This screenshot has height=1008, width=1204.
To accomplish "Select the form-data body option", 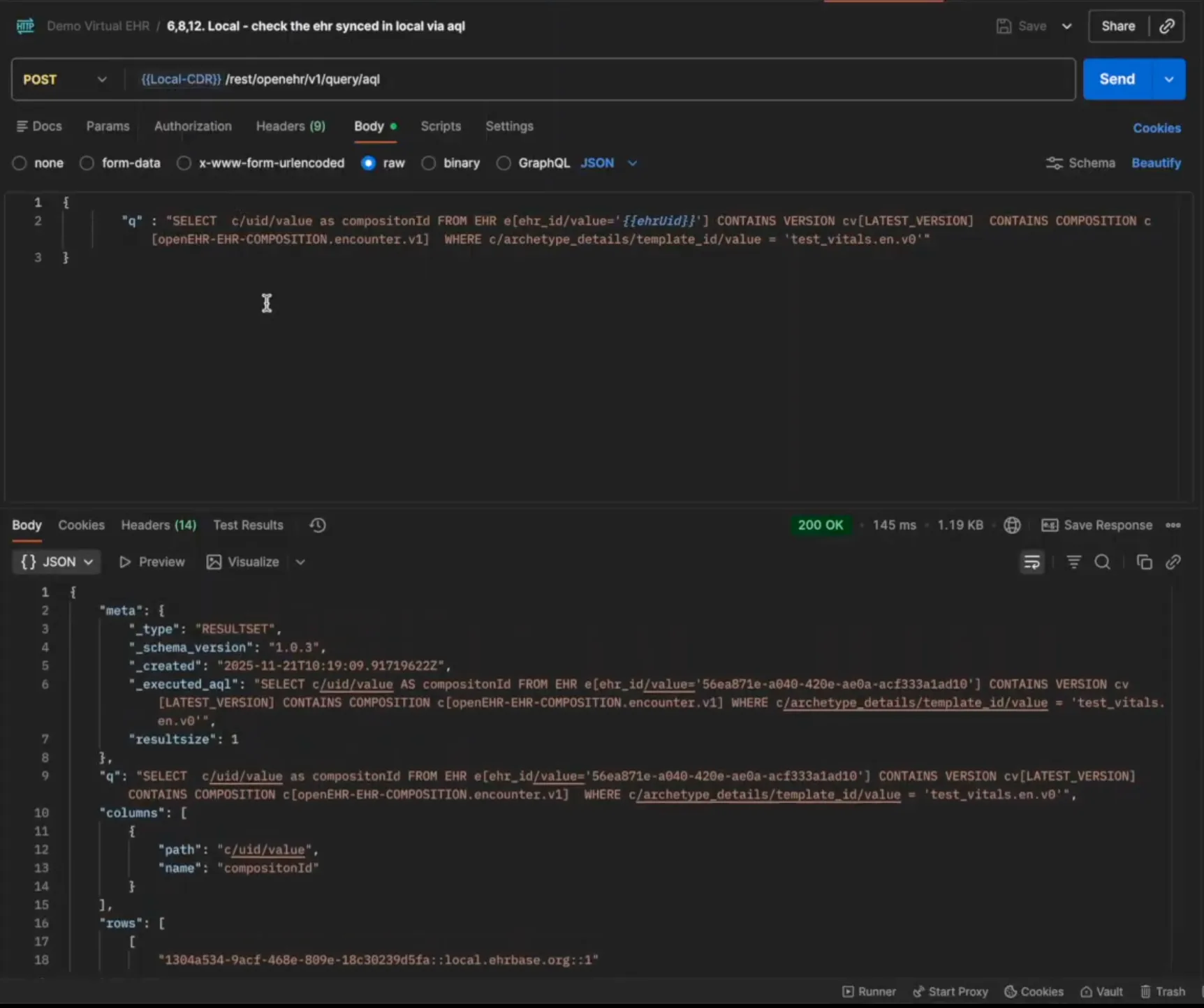I will (86, 163).
